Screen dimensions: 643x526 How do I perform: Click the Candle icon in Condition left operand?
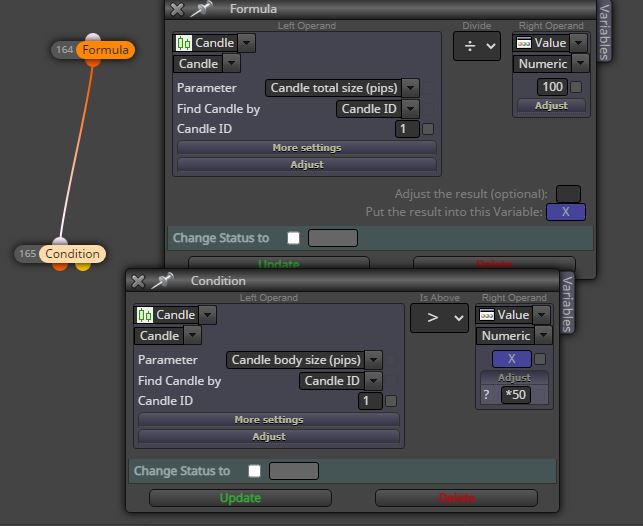(144, 315)
